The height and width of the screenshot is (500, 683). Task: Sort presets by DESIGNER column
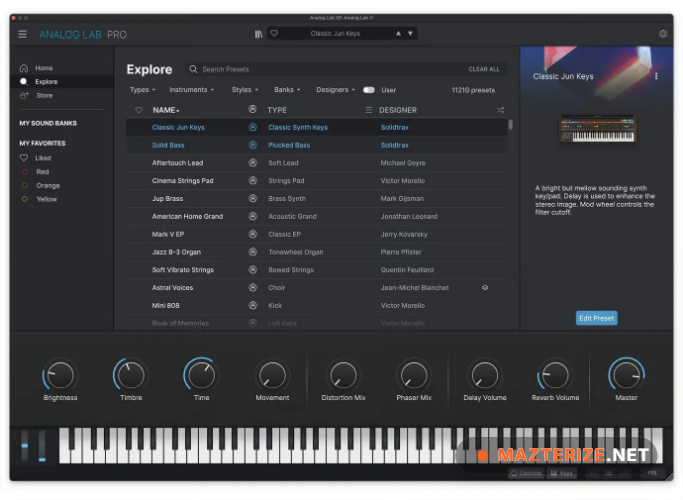[x=398, y=110]
